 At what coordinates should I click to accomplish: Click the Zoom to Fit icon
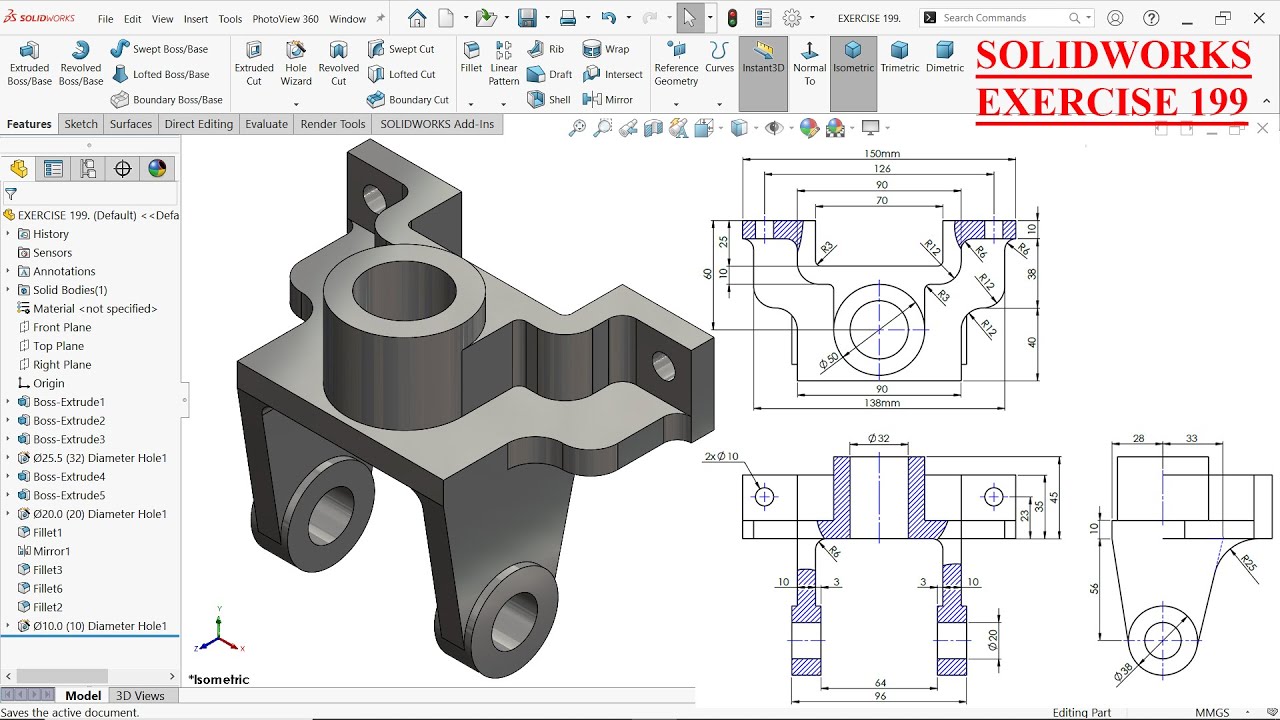click(577, 128)
